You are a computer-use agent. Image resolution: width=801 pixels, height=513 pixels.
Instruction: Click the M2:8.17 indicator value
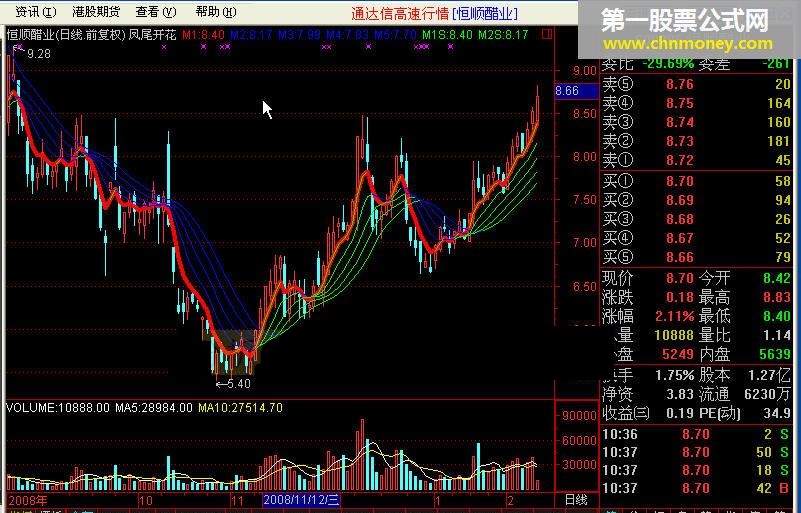(x=251, y=35)
